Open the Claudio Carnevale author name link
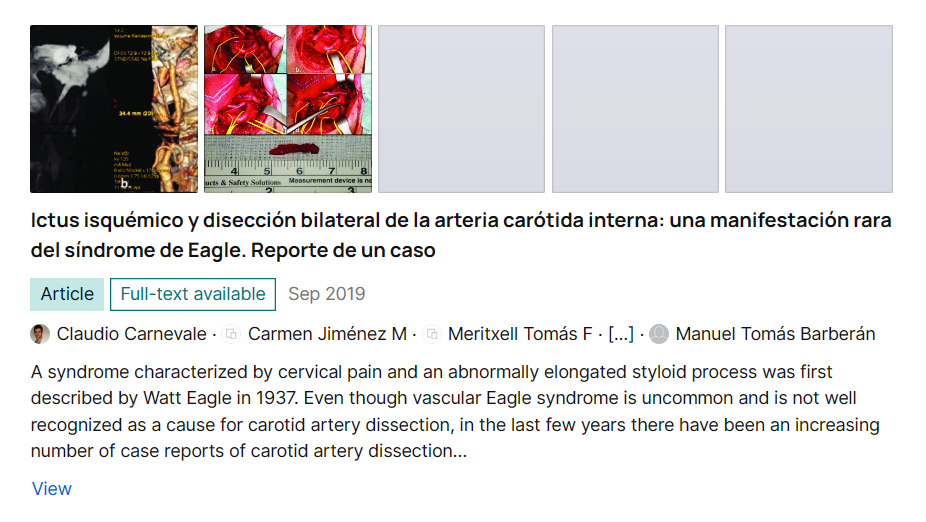This screenshot has height=522, width=926. click(x=131, y=334)
